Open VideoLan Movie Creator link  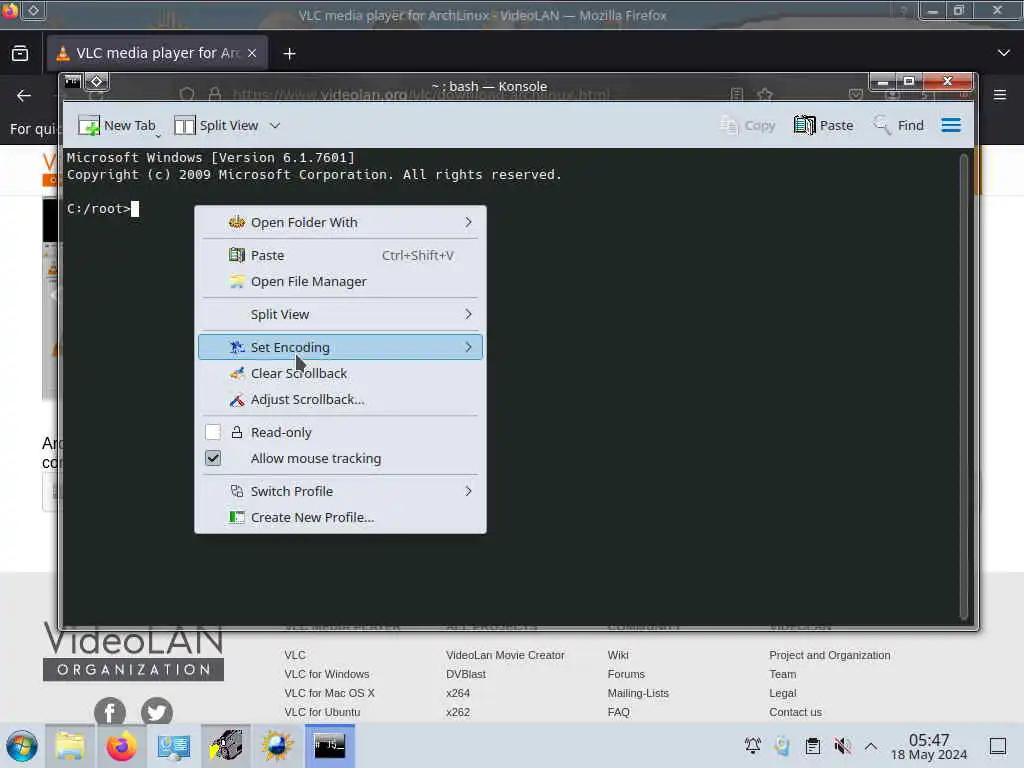505,655
